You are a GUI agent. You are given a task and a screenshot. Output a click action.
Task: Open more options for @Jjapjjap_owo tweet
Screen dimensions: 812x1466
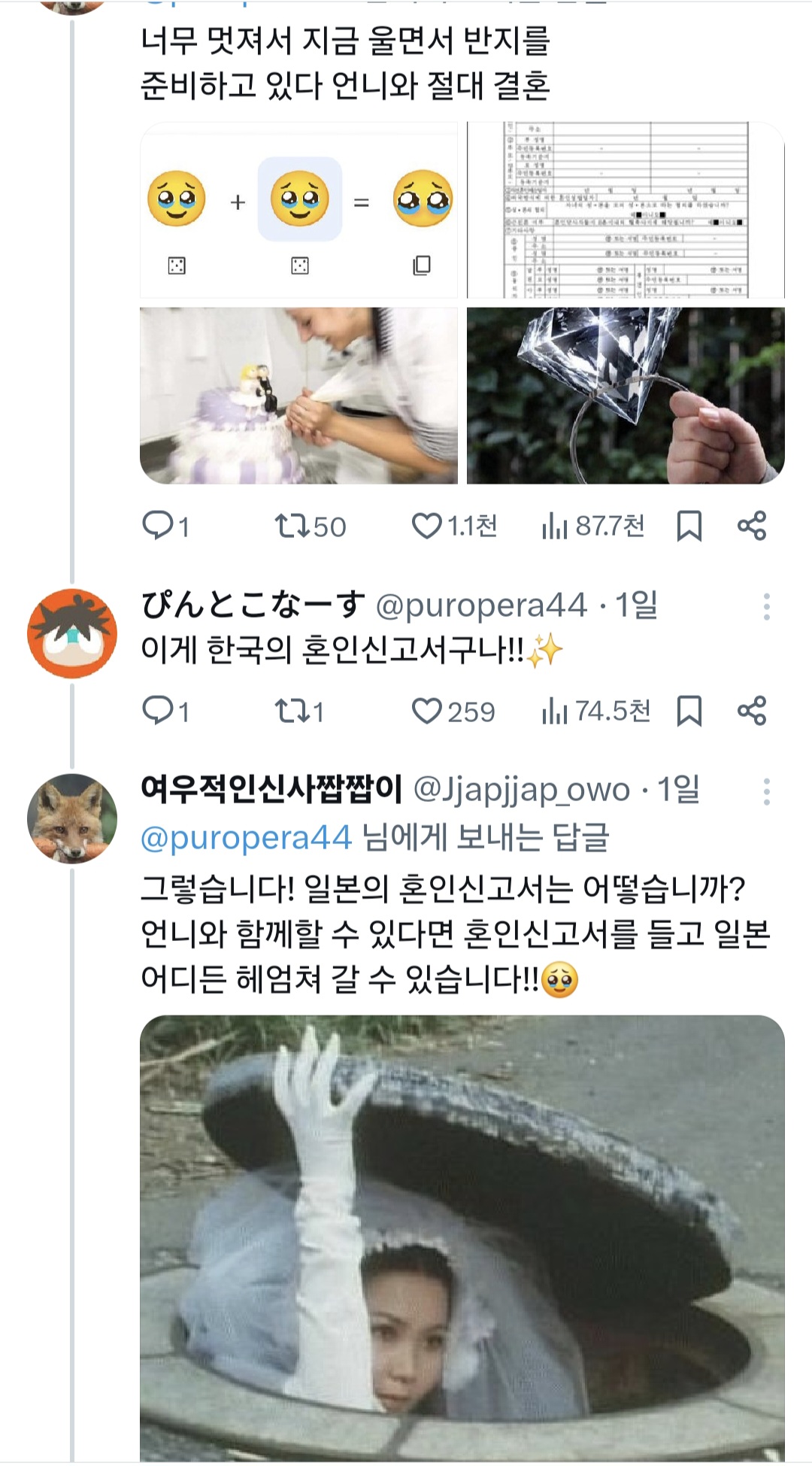766,791
